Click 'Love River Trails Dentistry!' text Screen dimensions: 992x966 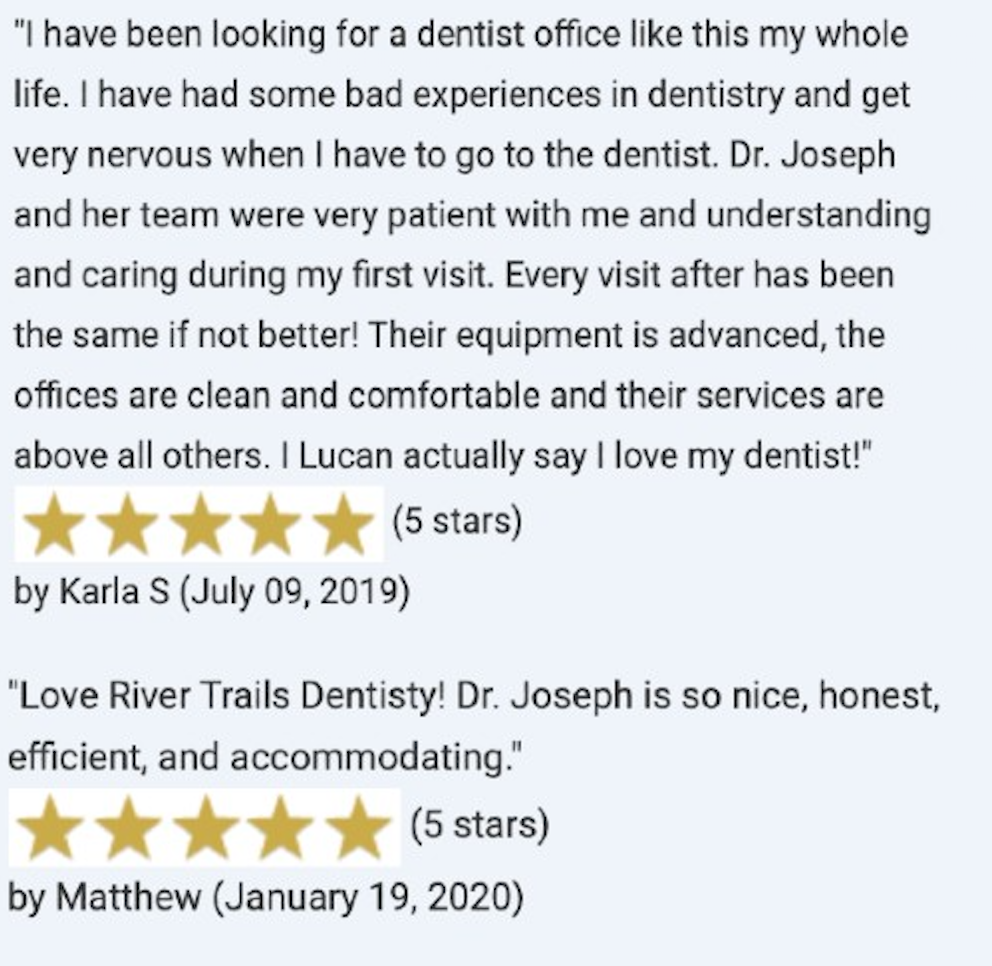coord(232,695)
